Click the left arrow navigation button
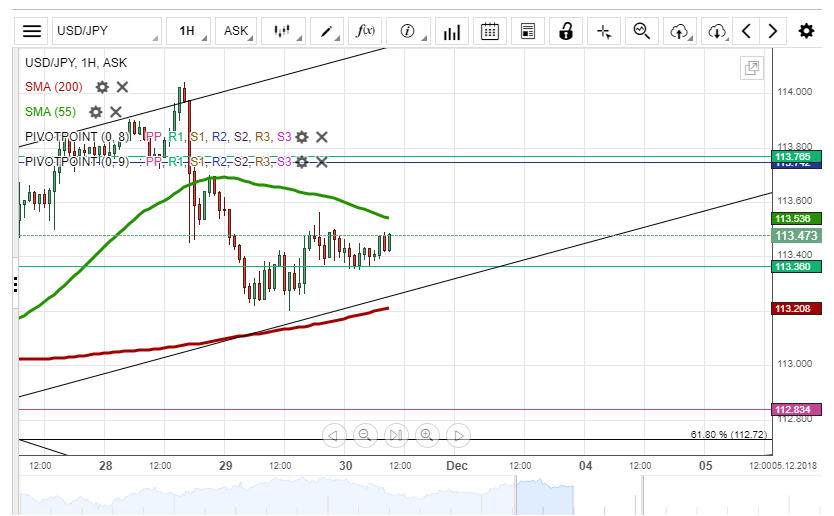This screenshot has height=516, width=834. tap(746, 31)
